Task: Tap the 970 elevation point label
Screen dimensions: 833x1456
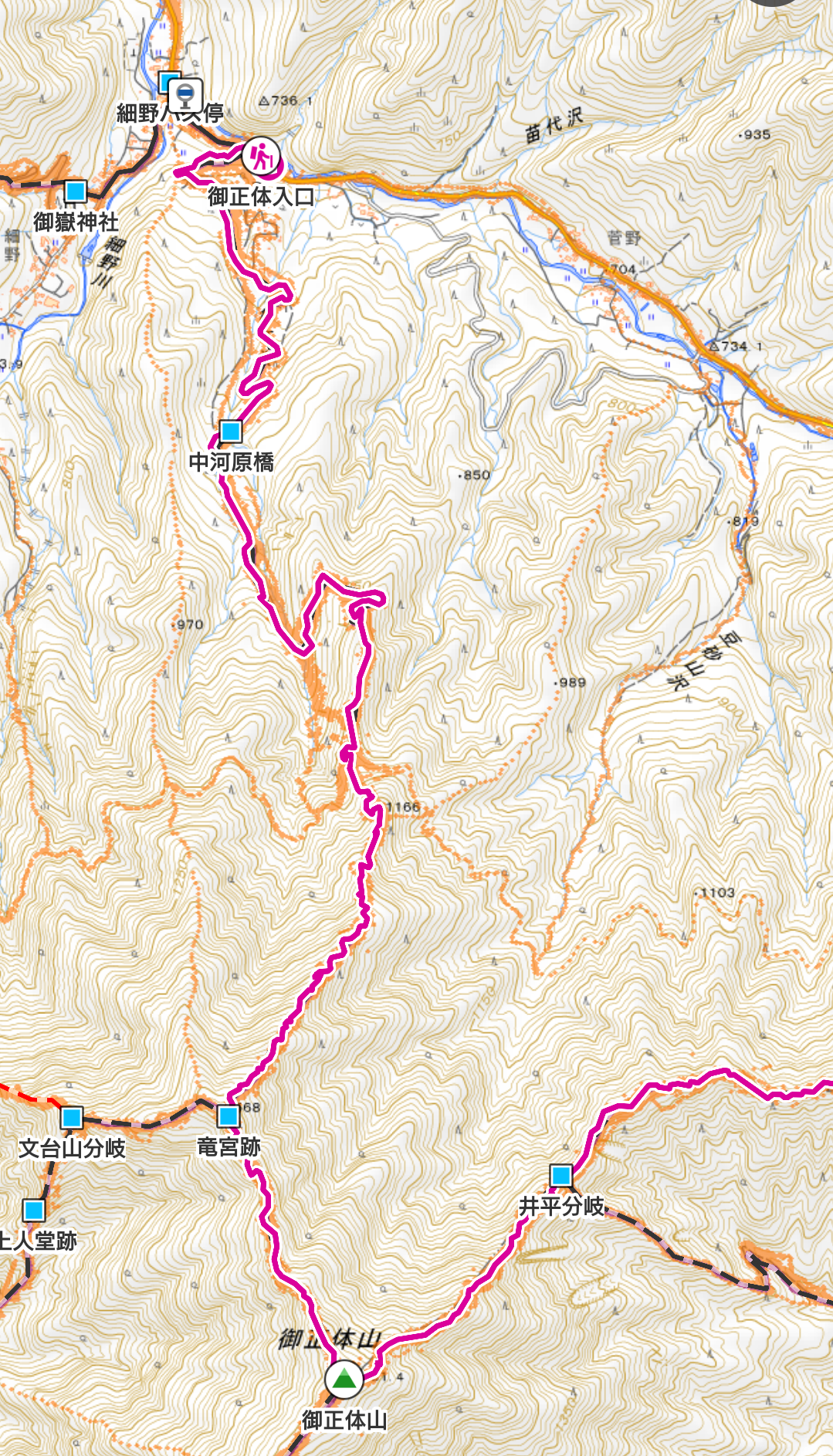Action: (189, 624)
